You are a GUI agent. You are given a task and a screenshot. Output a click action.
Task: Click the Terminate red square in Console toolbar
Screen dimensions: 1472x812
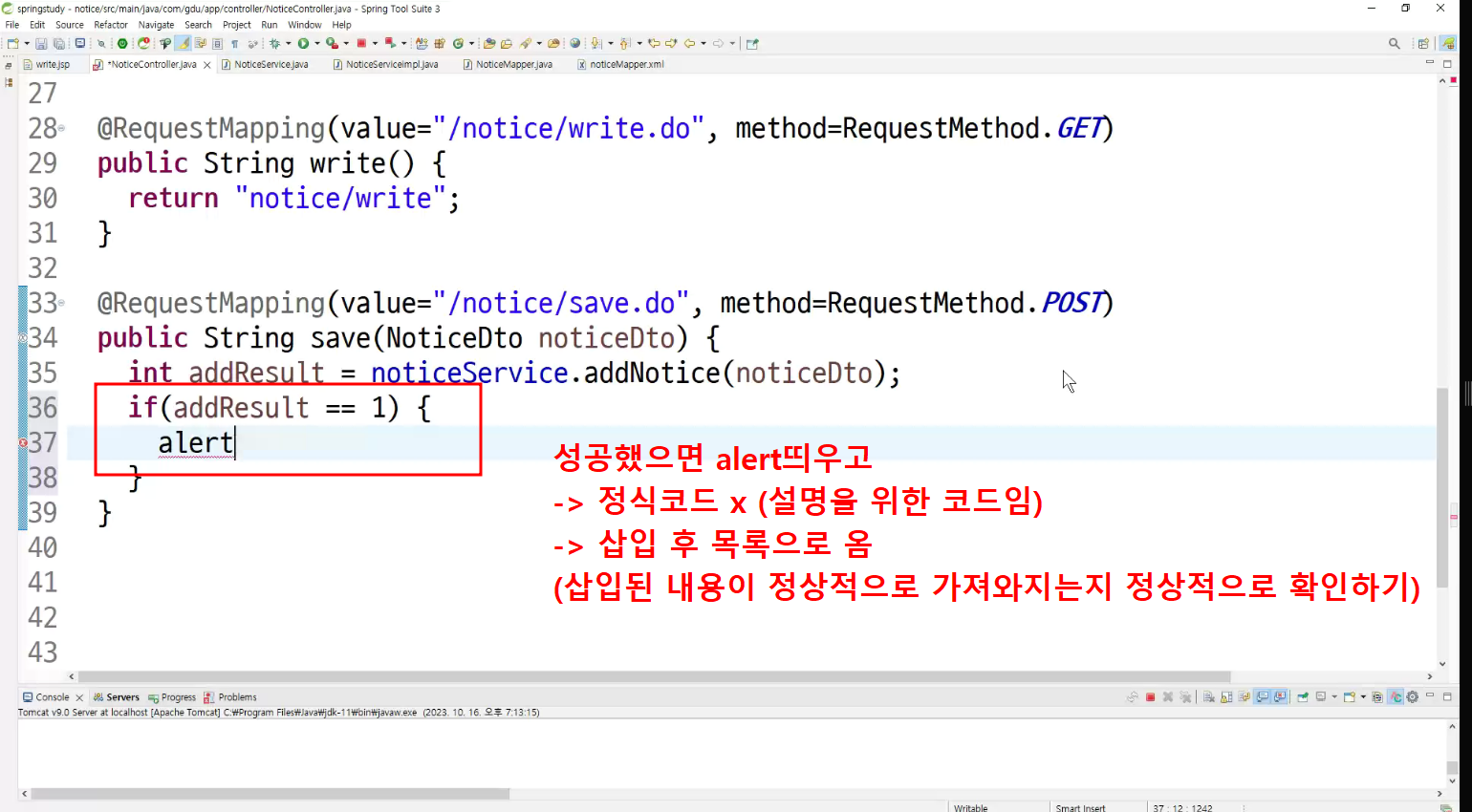(1151, 697)
